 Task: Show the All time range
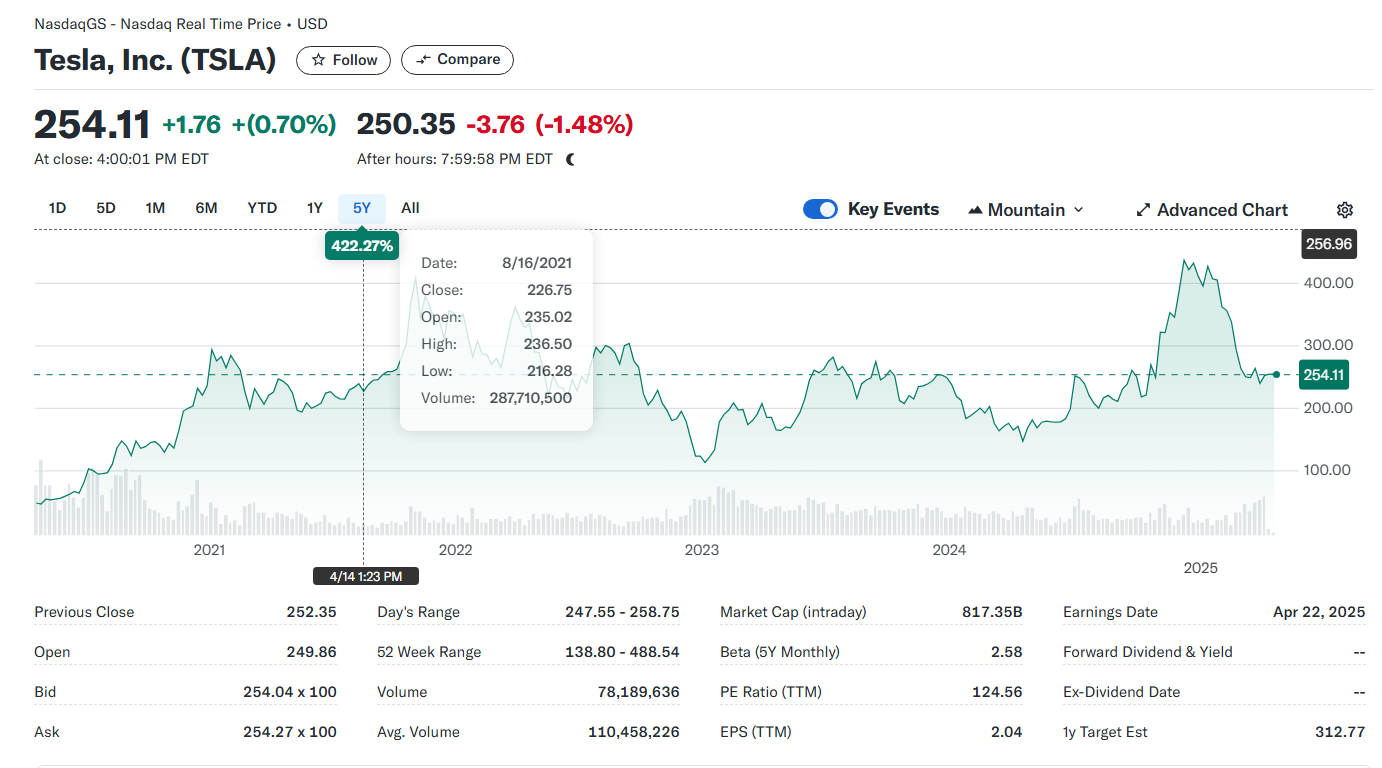pyautogui.click(x=410, y=208)
